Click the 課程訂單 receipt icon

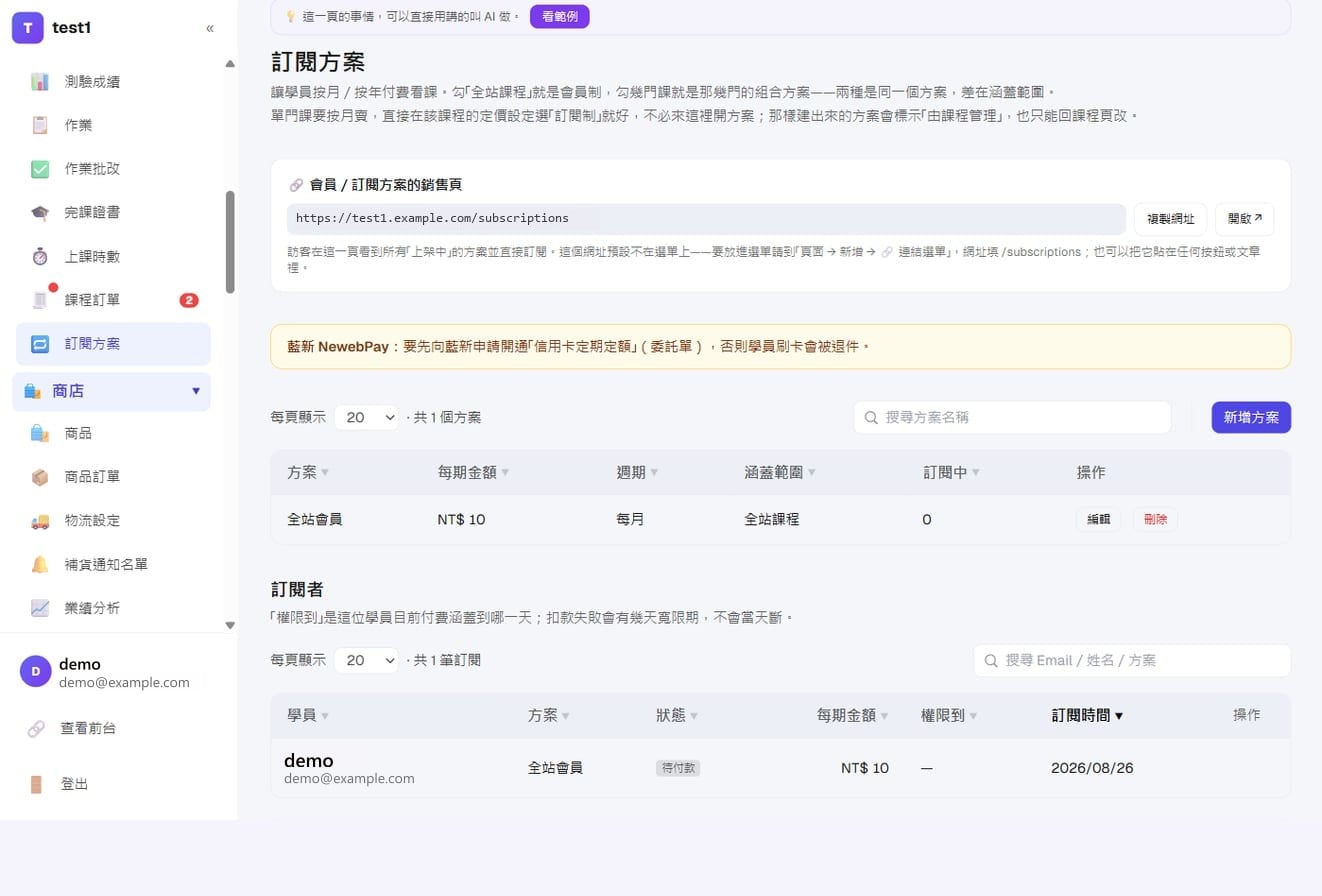(x=40, y=300)
